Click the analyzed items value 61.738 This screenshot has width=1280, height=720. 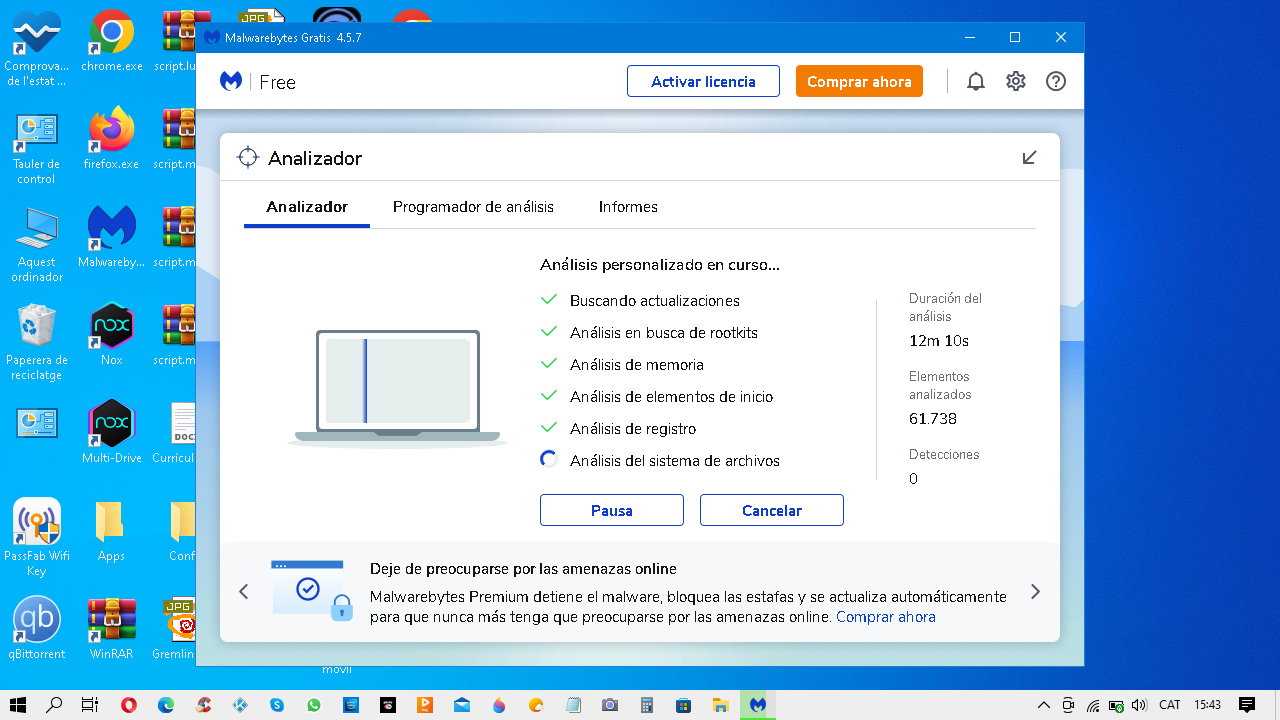click(x=933, y=419)
